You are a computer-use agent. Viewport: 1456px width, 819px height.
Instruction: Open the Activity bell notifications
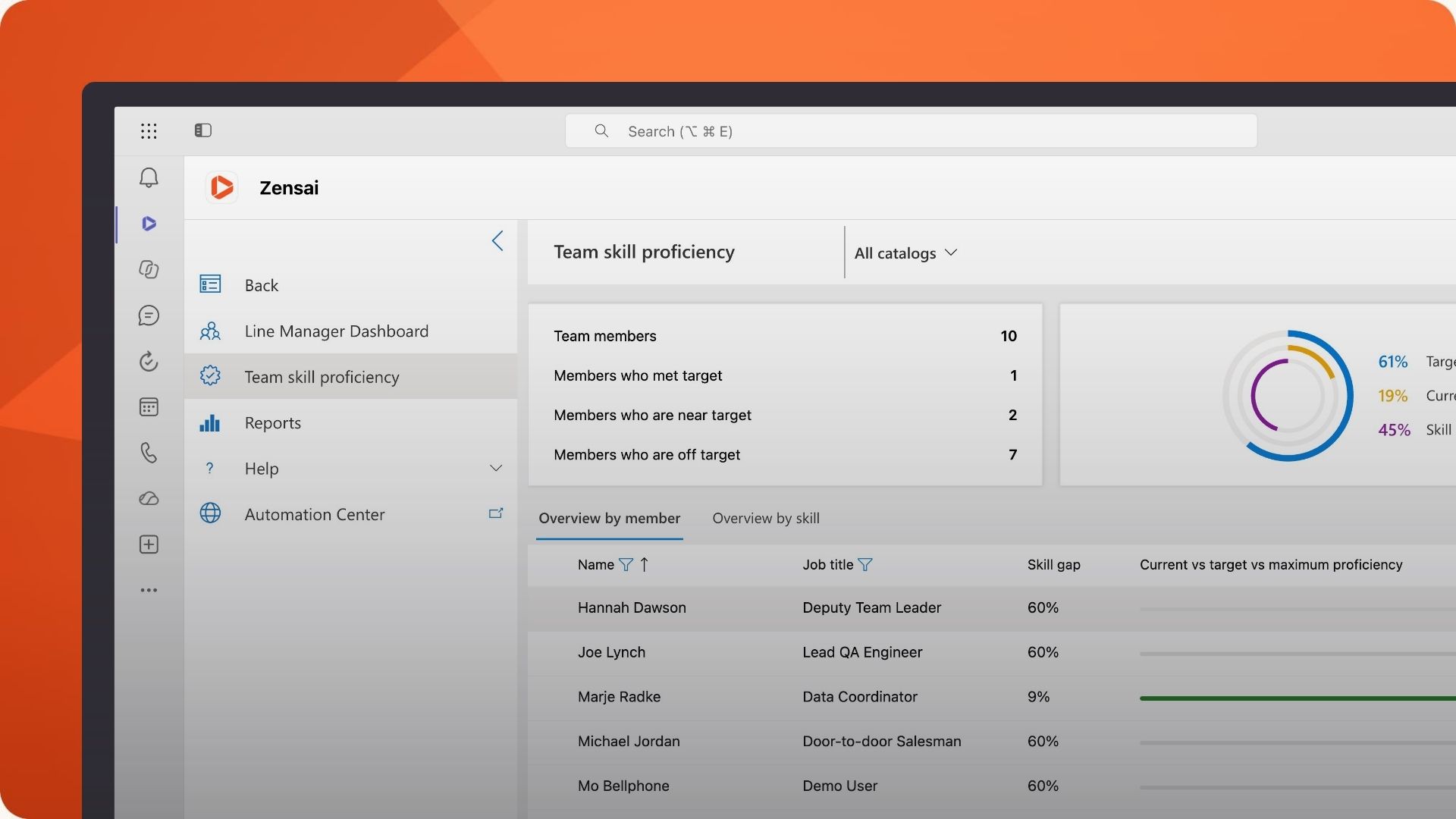pyautogui.click(x=149, y=177)
